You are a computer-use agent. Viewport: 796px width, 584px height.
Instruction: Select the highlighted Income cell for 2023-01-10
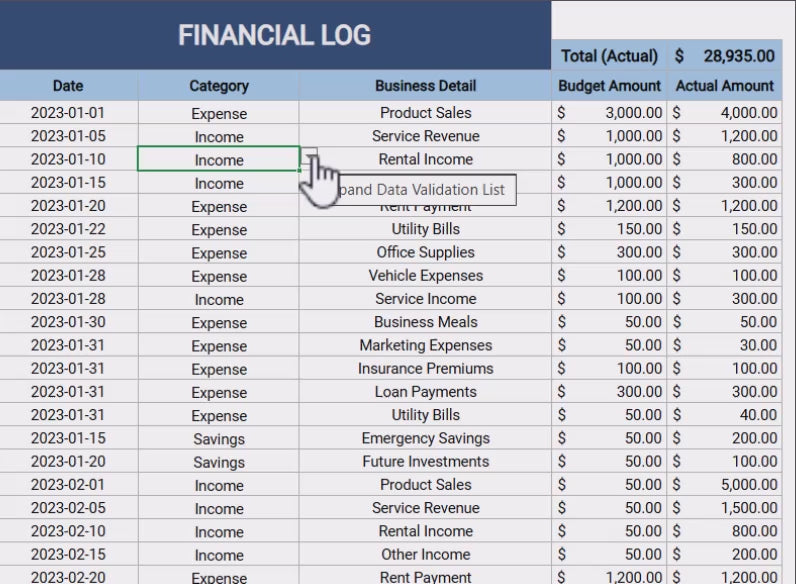pyautogui.click(x=219, y=159)
